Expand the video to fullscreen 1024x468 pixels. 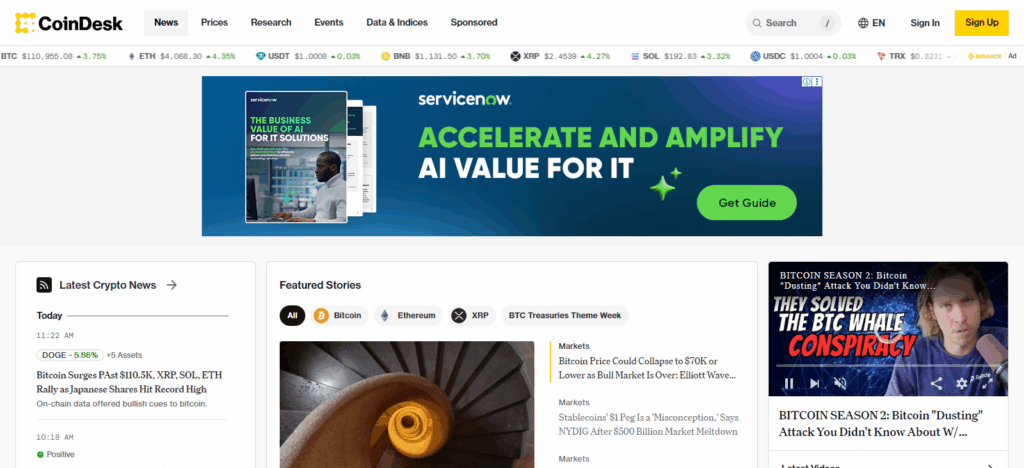(987, 383)
